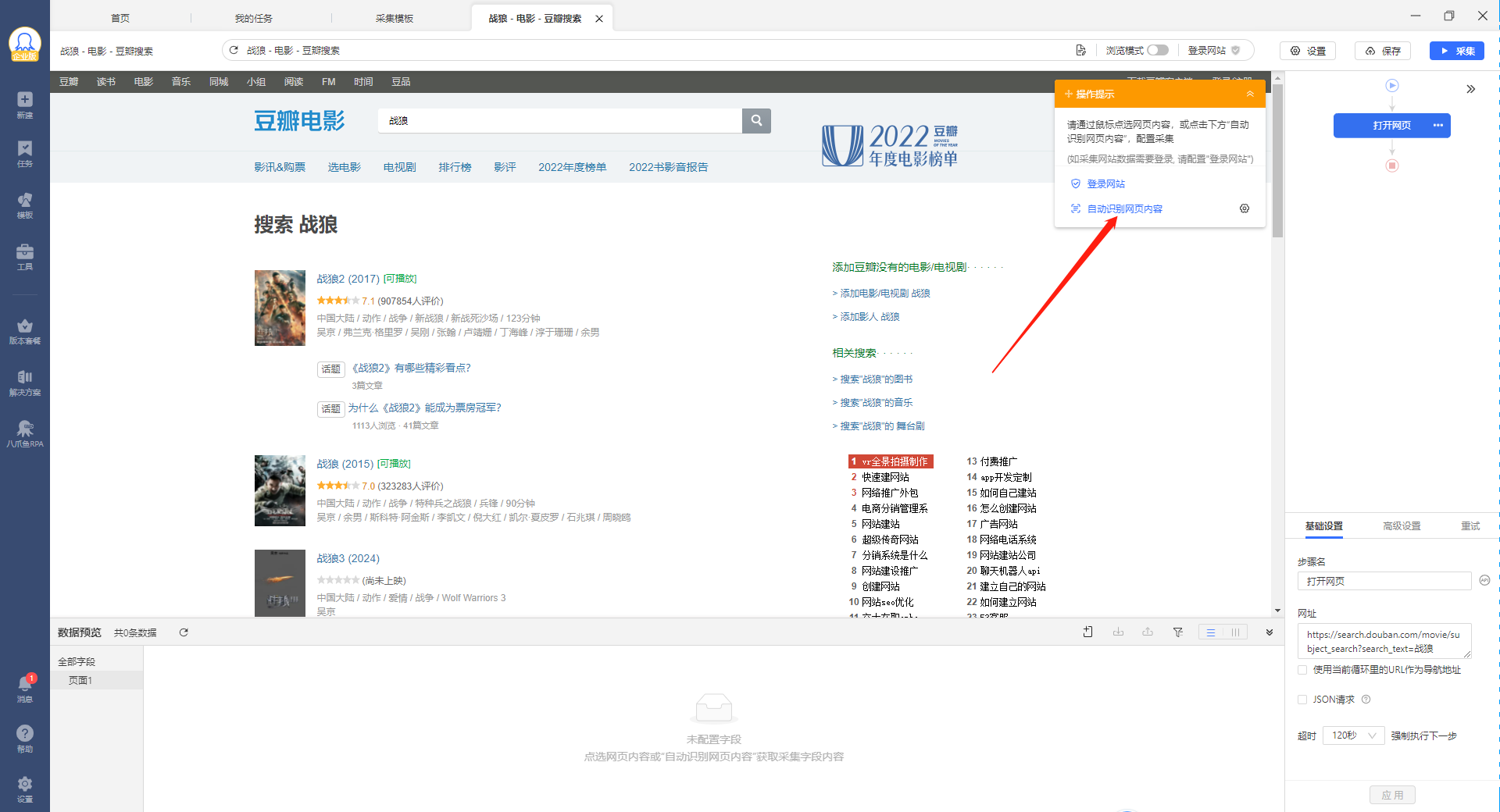Open 版本套餐 plans in the sidebar
Viewport: 1500px width, 812px height.
(x=25, y=331)
